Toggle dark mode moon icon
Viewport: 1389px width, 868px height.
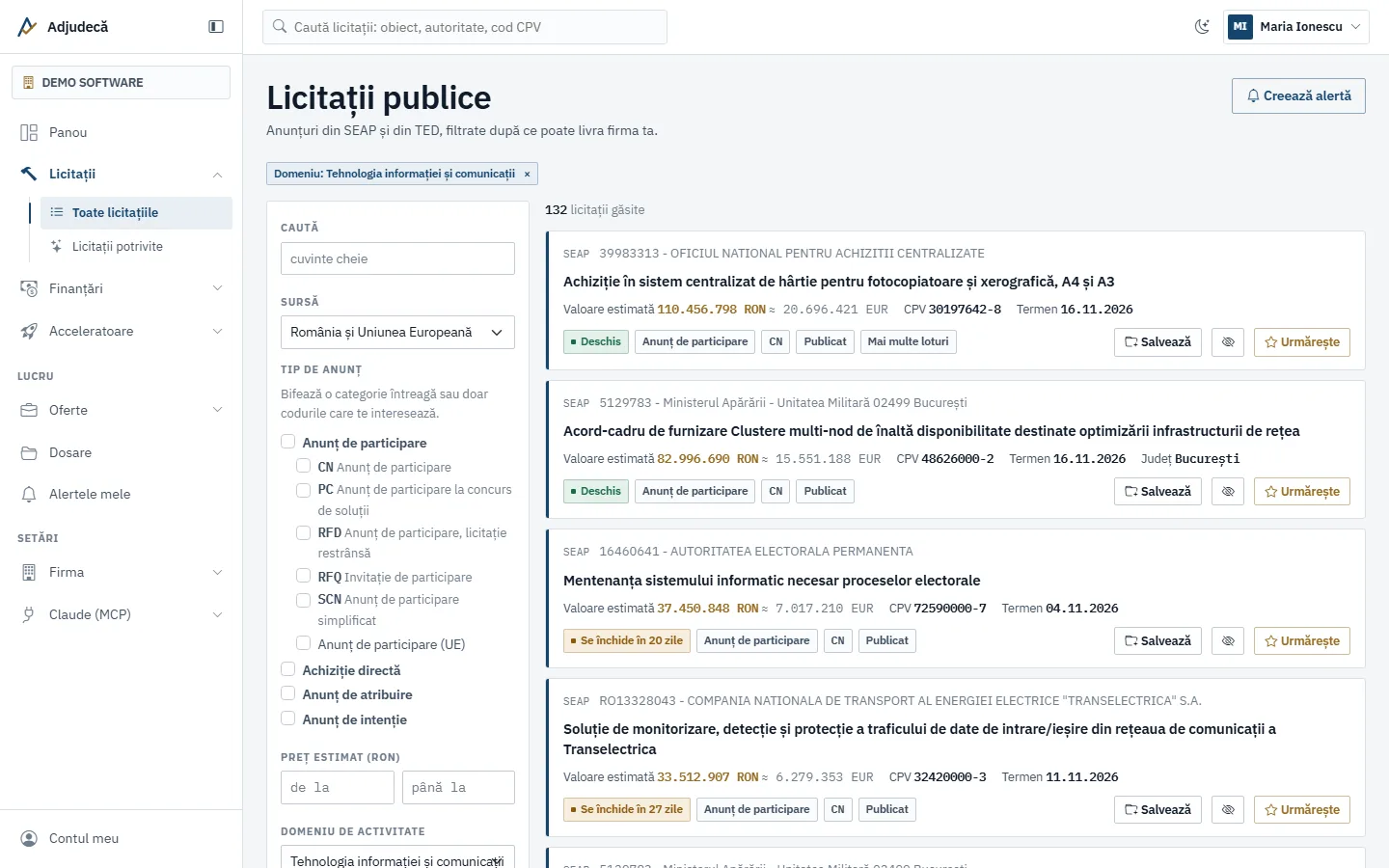[1202, 27]
